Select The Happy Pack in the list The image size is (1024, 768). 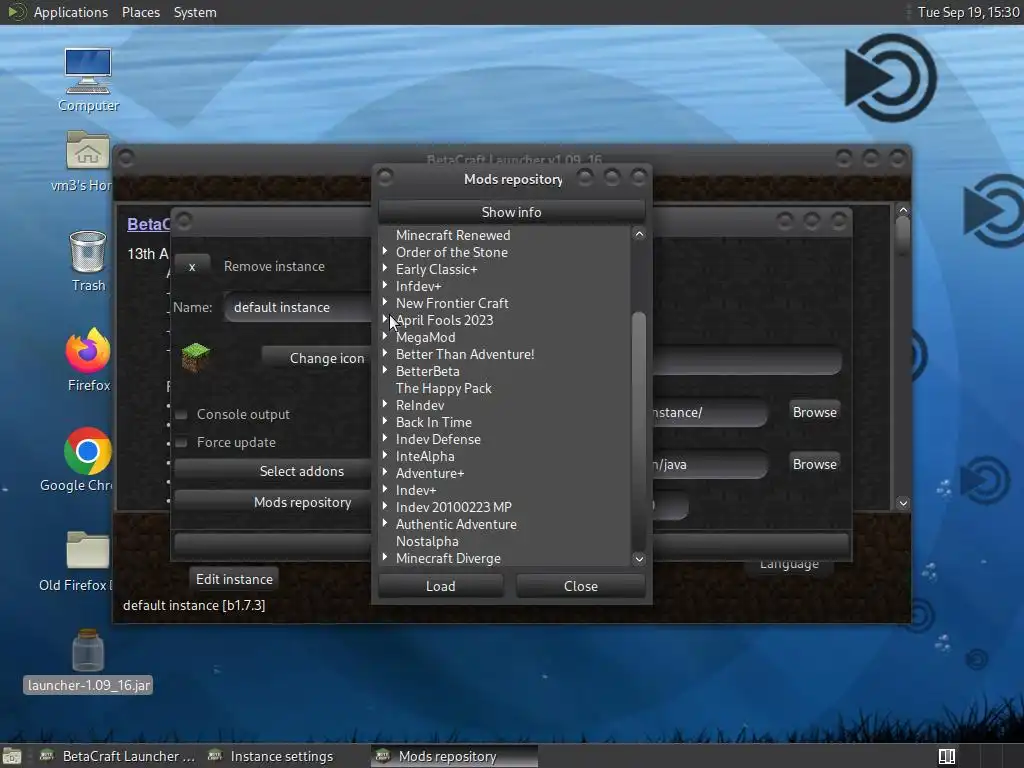(x=443, y=389)
